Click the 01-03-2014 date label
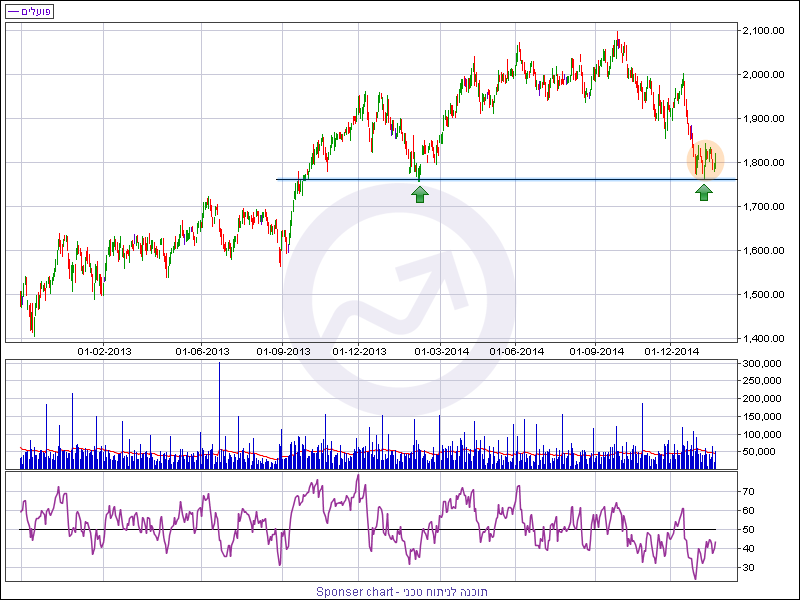The width and height of the screenshot is (800, 600). tap(441, 351)
